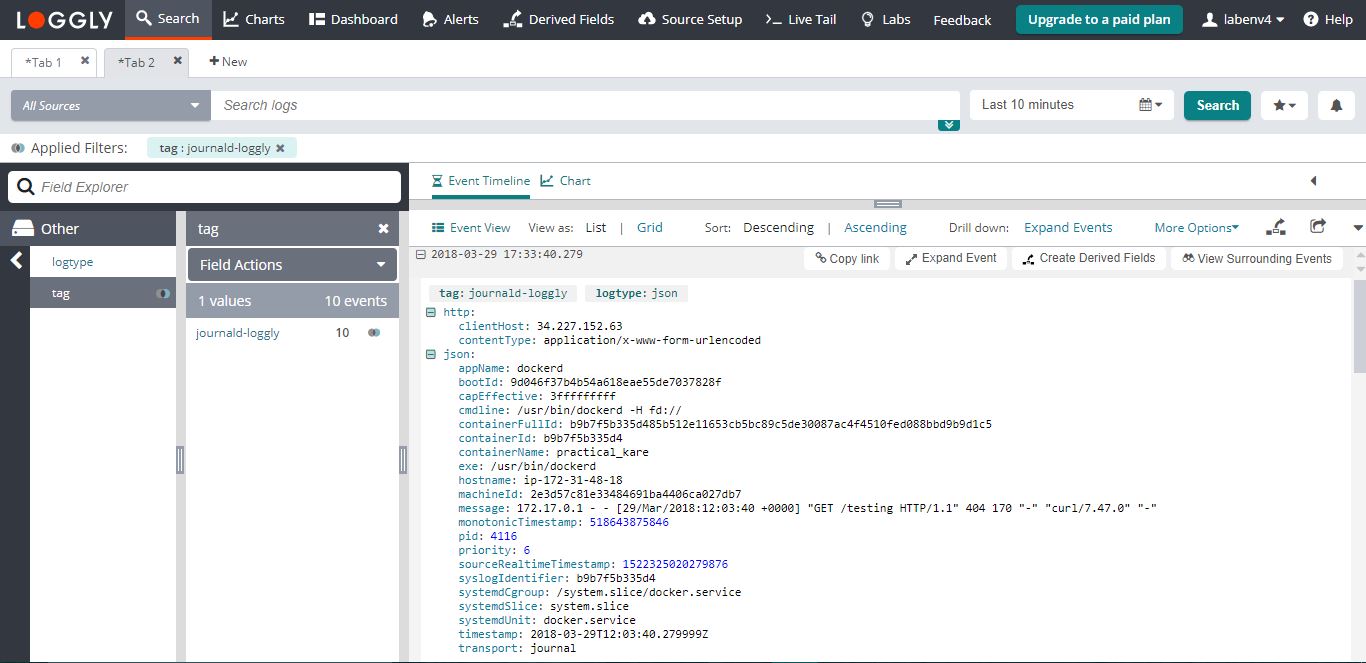The width and height of the screenshot is (1366, 663).
Task: Collapse the http section of the event
Action: tap(432, 311)
